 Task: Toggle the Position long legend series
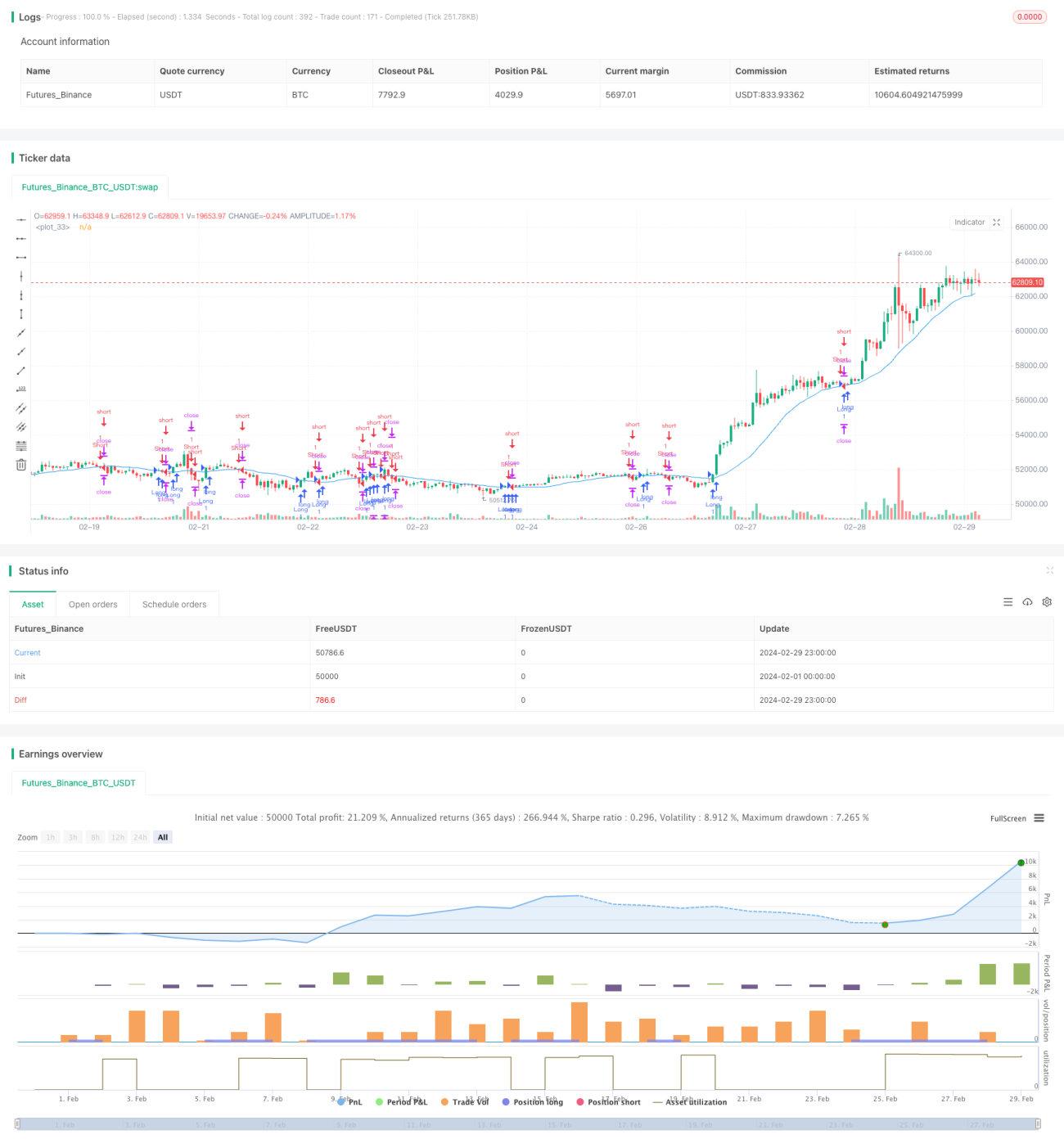533,1102
